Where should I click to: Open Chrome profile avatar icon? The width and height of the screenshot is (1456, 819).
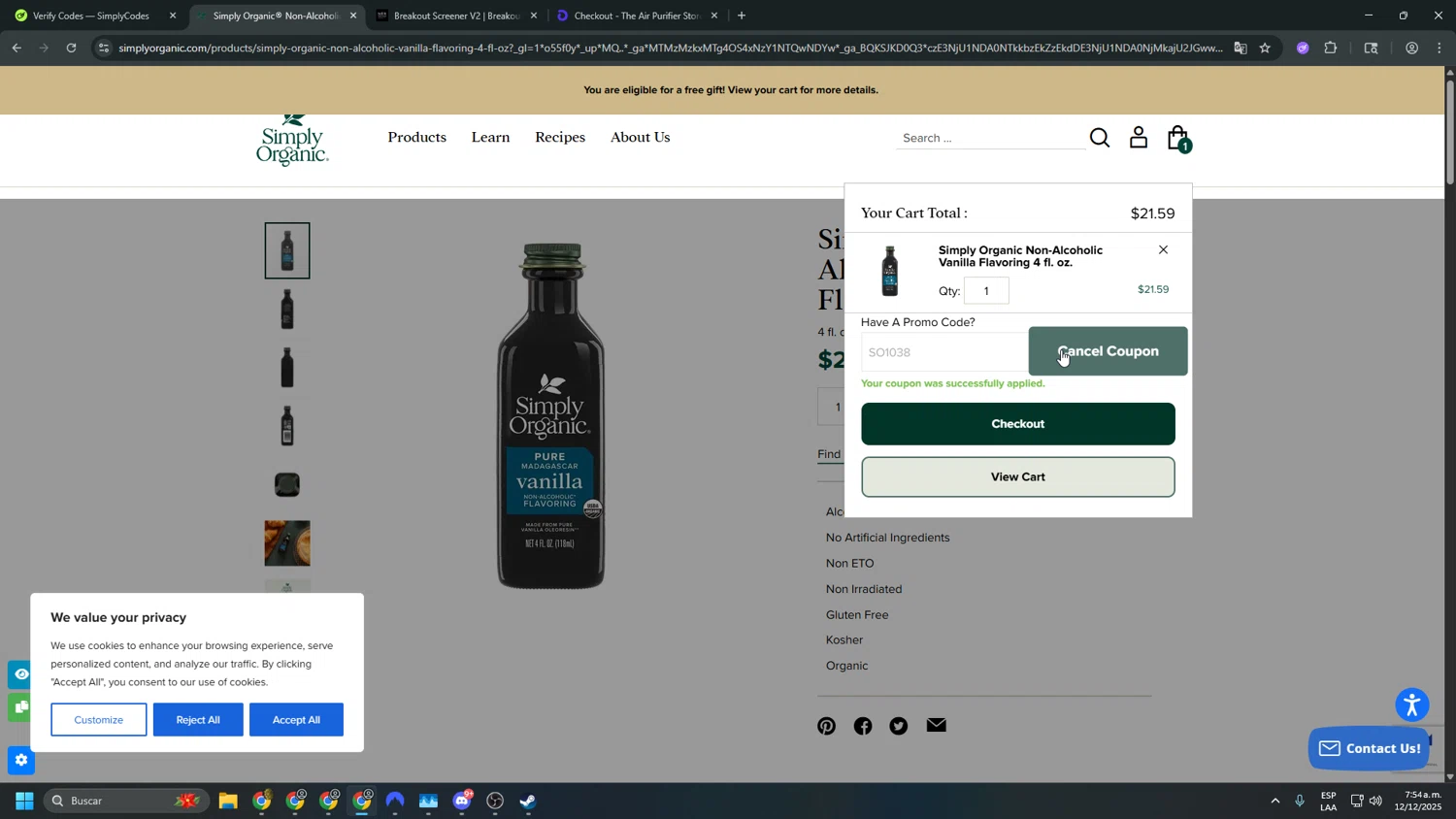[1412, 48]
